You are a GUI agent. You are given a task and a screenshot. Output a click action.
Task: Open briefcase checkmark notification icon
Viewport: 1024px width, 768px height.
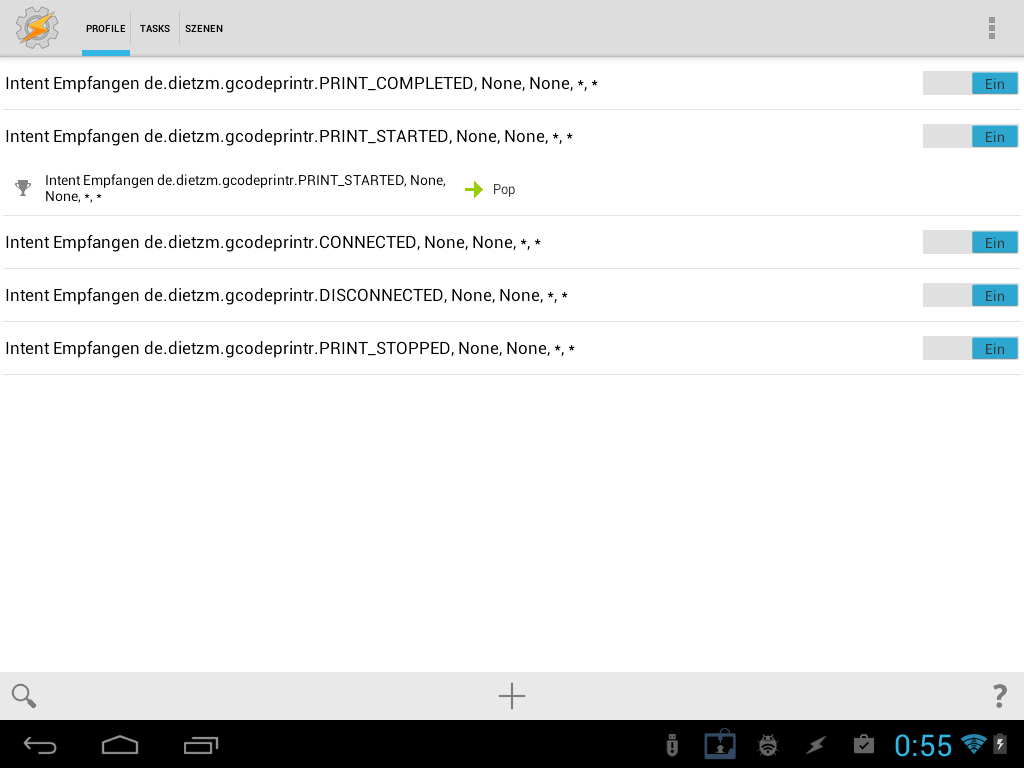863,744
